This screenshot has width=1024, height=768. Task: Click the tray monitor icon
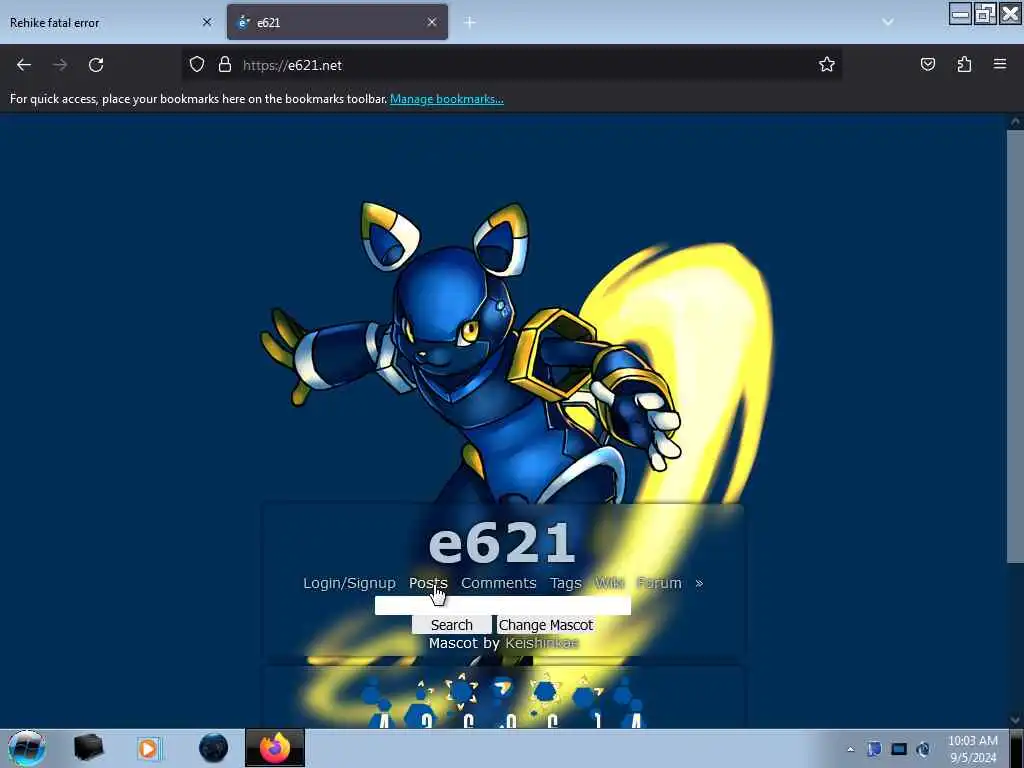pos(899,749)
